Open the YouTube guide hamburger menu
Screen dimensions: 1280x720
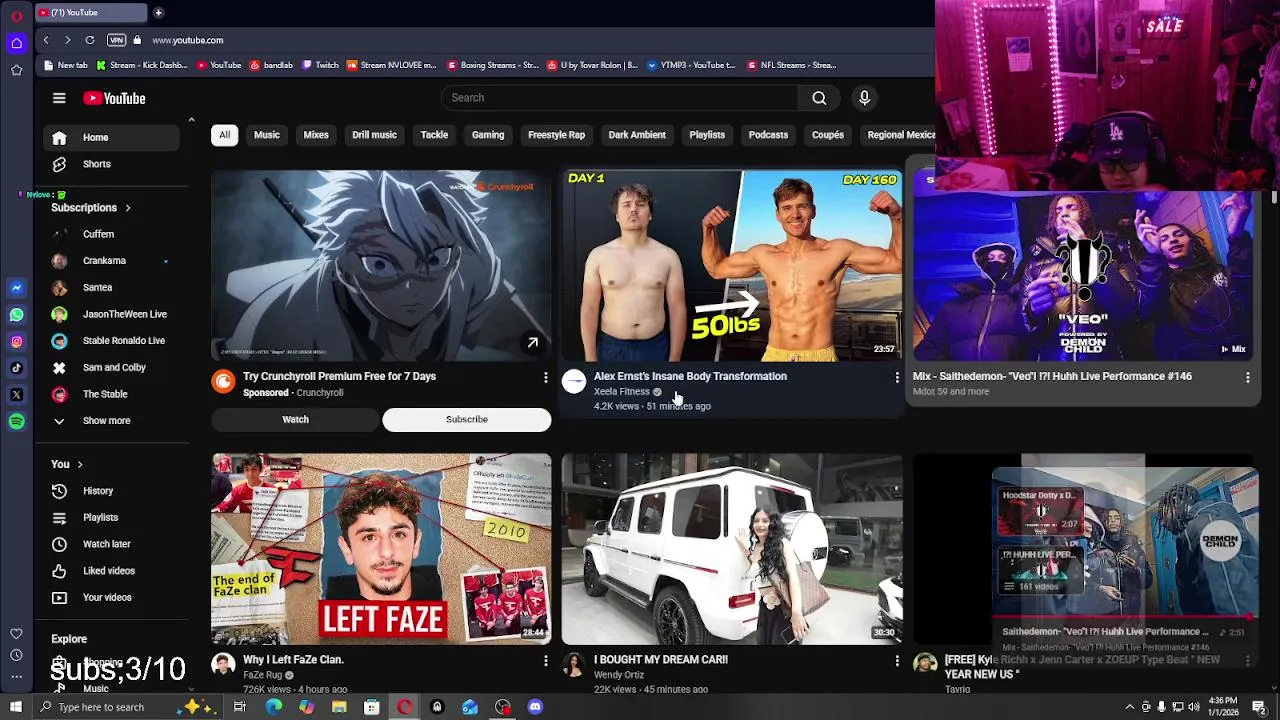(59, 98)
